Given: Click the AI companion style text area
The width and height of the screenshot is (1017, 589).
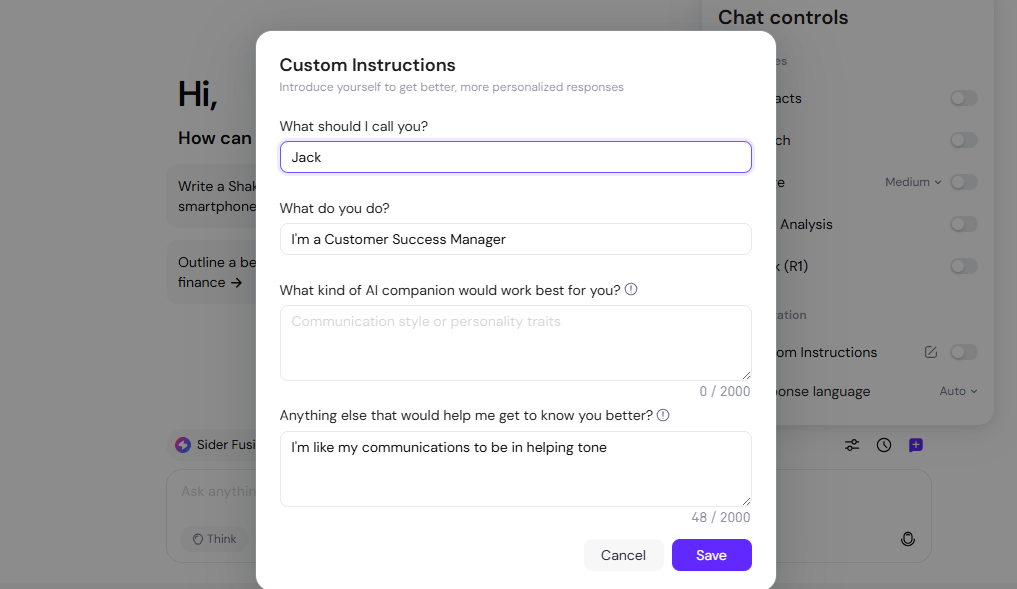Looking at the screenshot, I should (x=515, y=343).
